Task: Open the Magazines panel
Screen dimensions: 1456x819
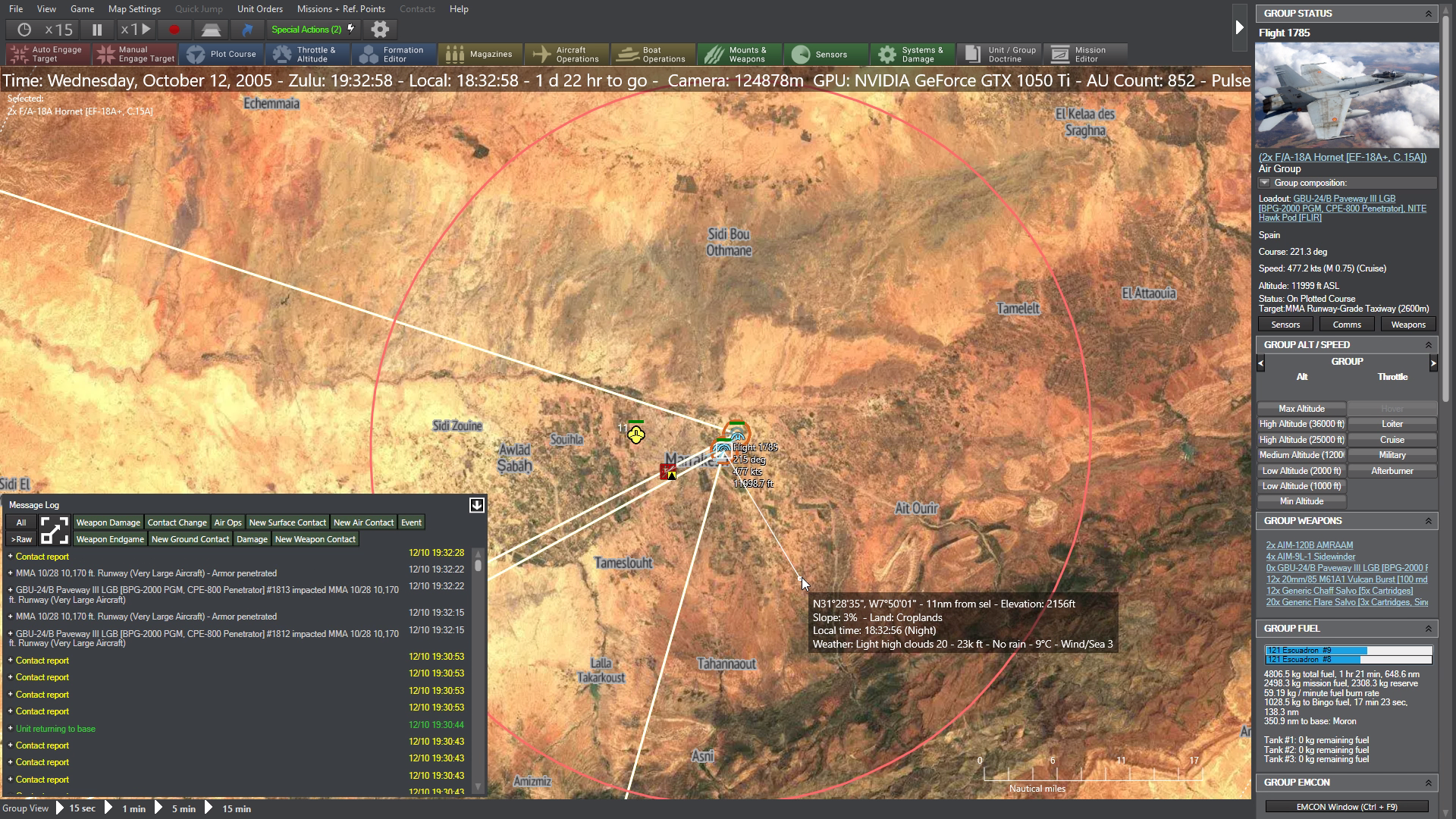Action: click(x=479, y=54)
